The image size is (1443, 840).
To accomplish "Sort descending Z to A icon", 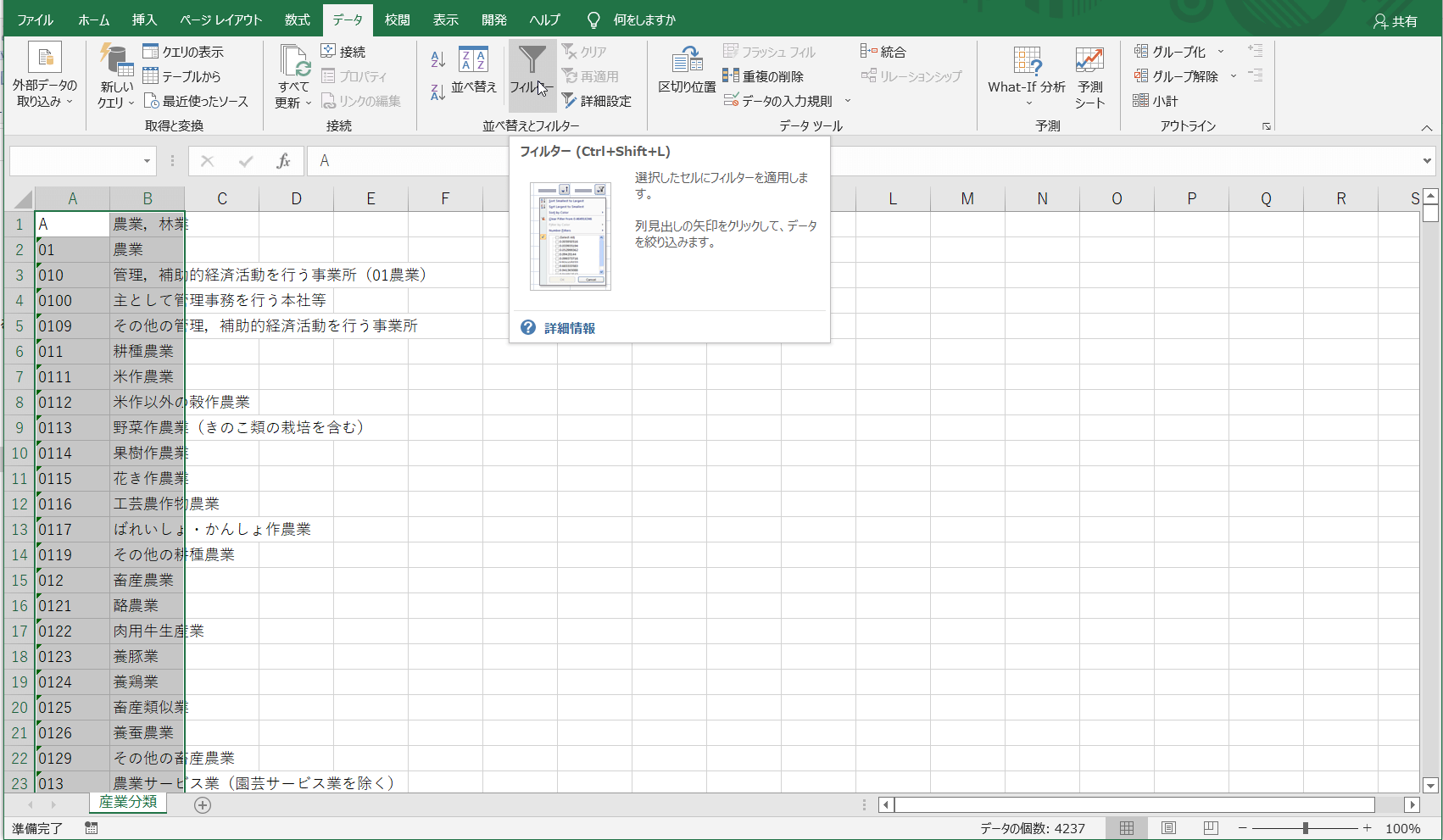I will click(437, 92).
